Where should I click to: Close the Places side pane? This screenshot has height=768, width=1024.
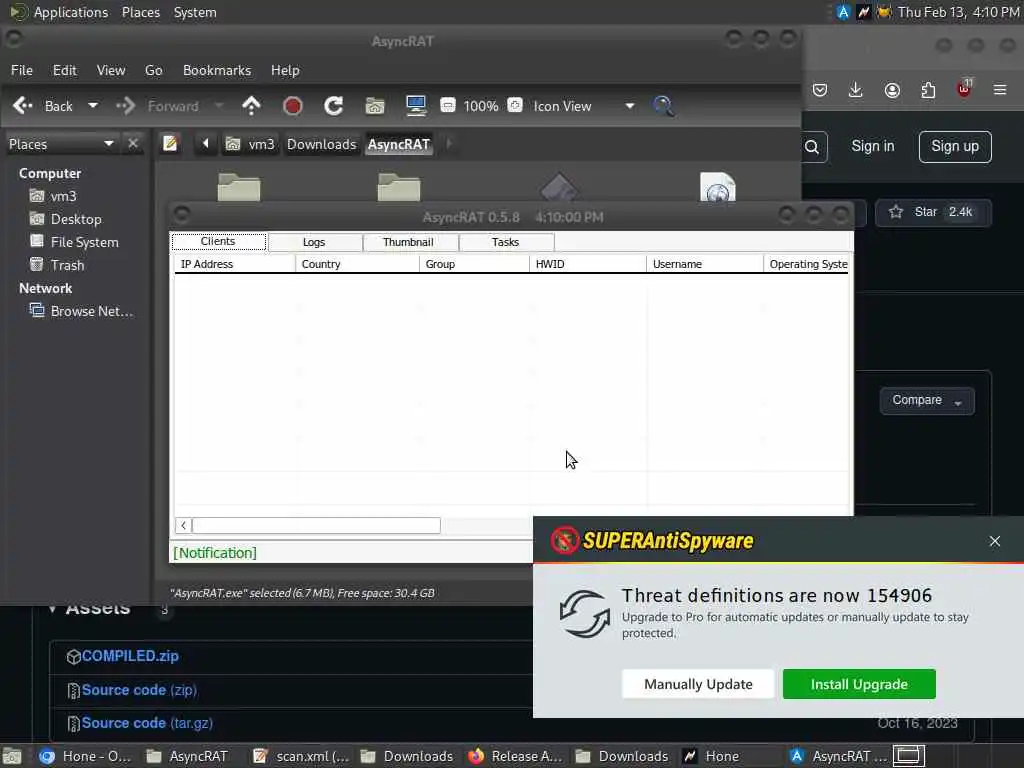(x=133, y=144)
